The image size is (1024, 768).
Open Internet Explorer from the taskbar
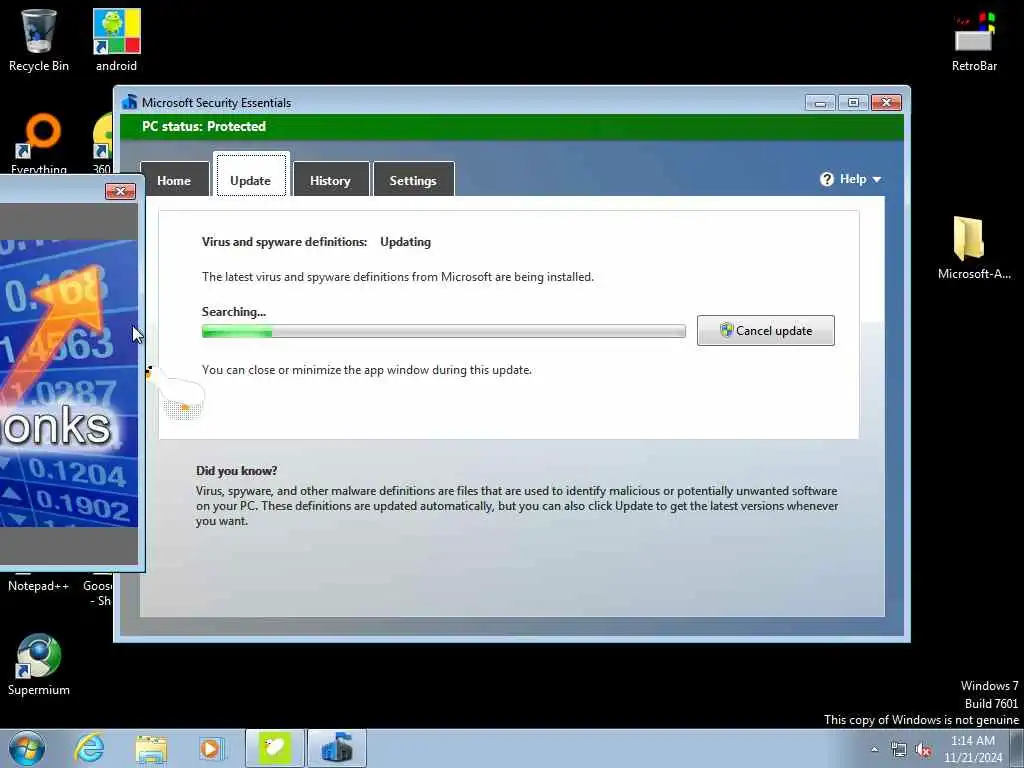[89, 748]
